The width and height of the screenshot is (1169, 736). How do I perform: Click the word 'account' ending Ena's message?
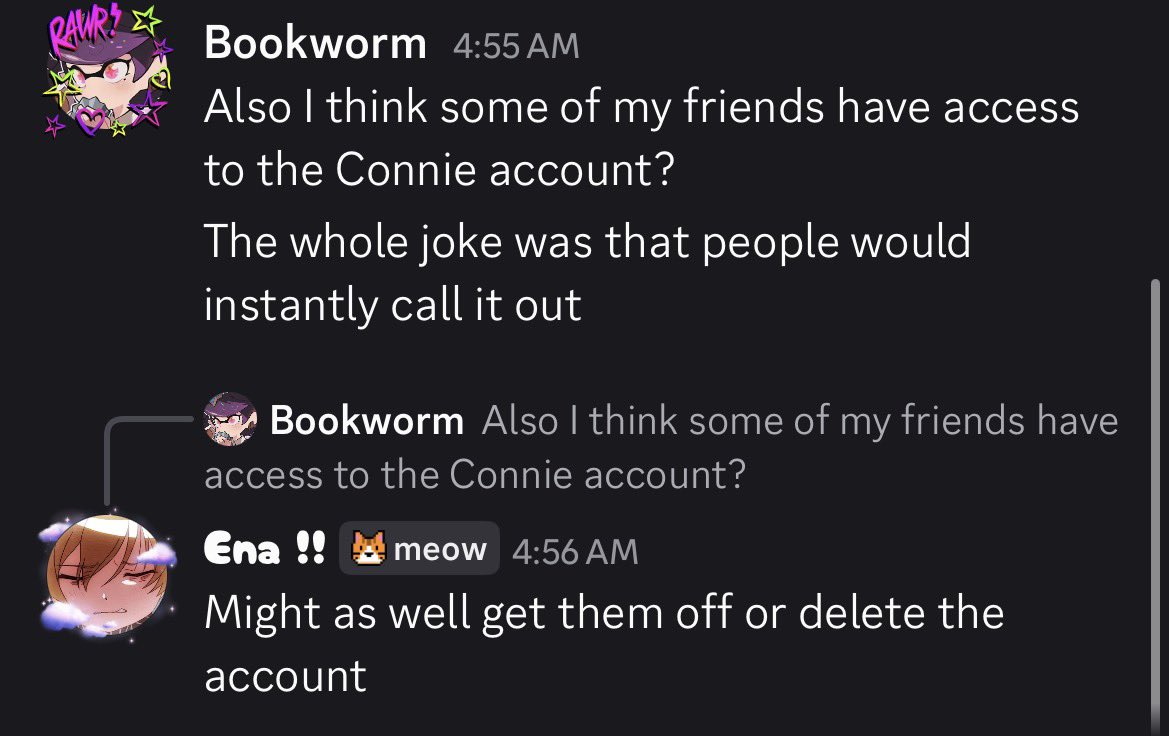point(286,677)
